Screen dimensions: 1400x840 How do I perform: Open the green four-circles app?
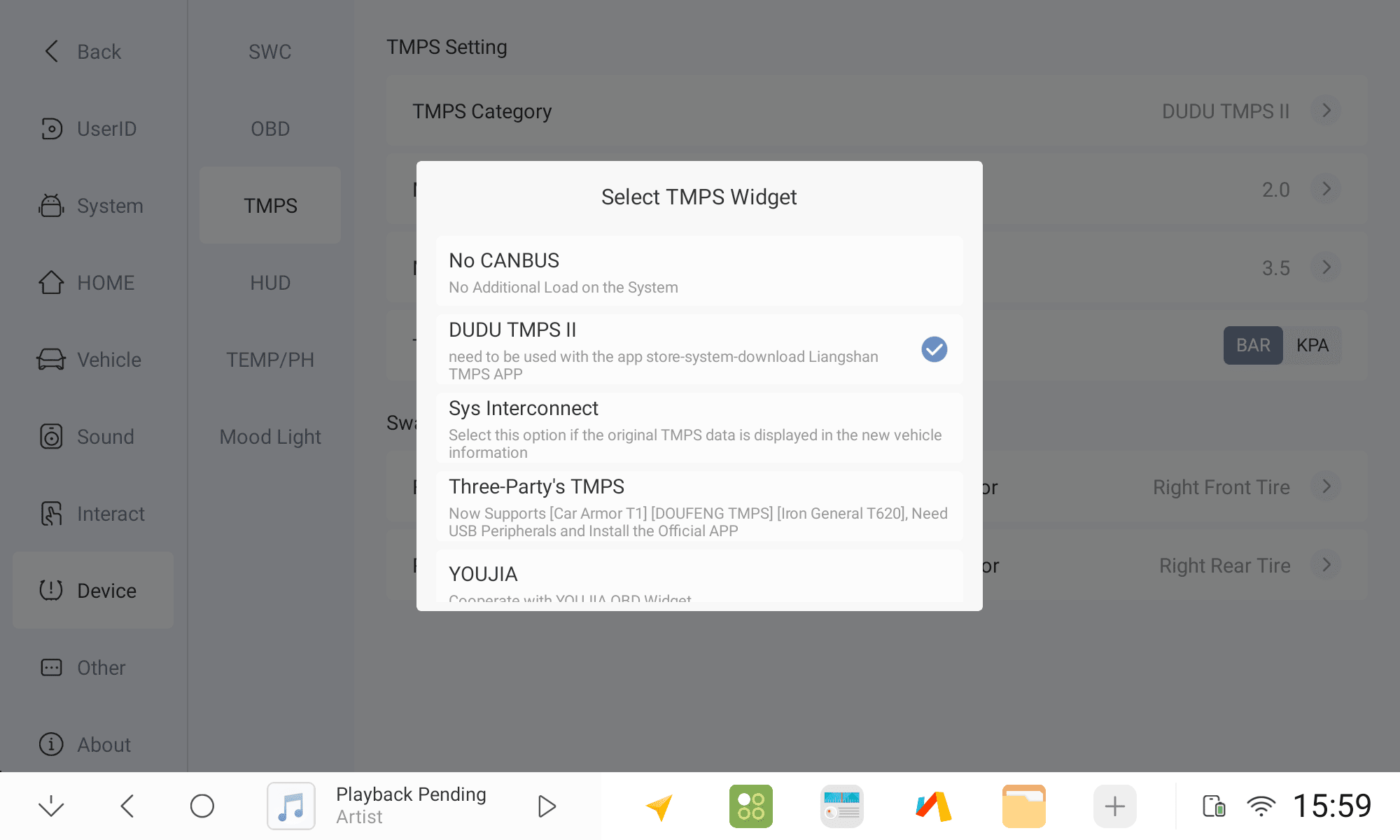(x=751, y=806)
